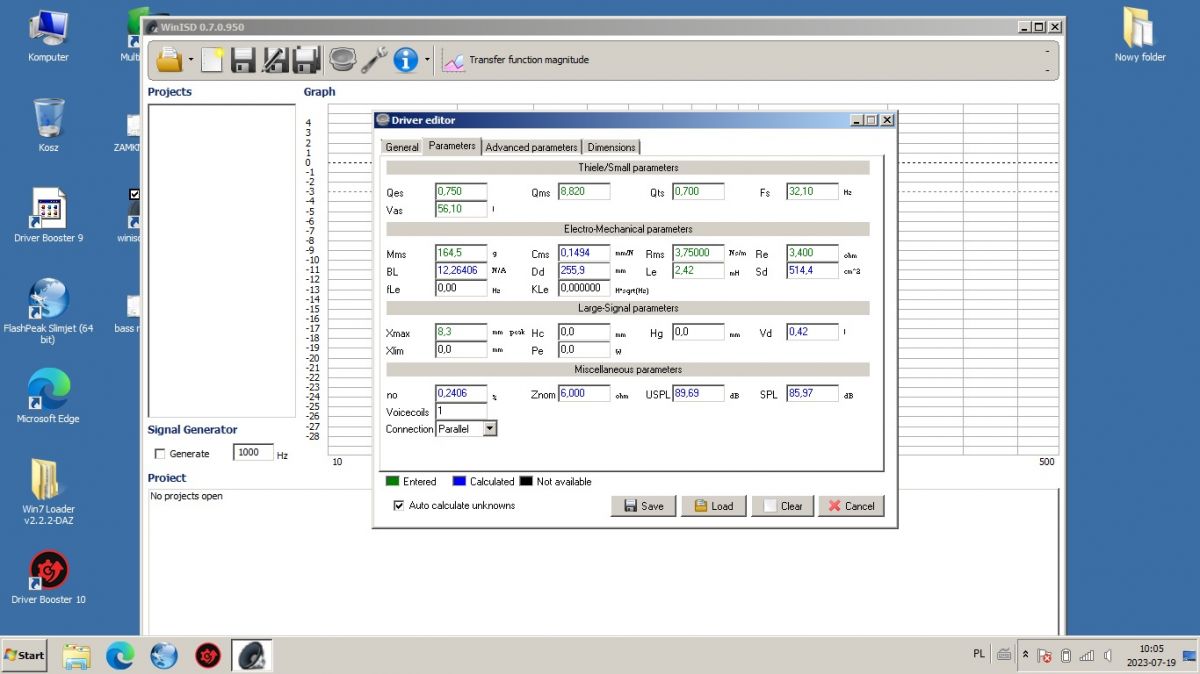Click the Re resistance field
The height and width of the screenshot is (674, 1200).
pyautogui.click(x=812, y=253)
